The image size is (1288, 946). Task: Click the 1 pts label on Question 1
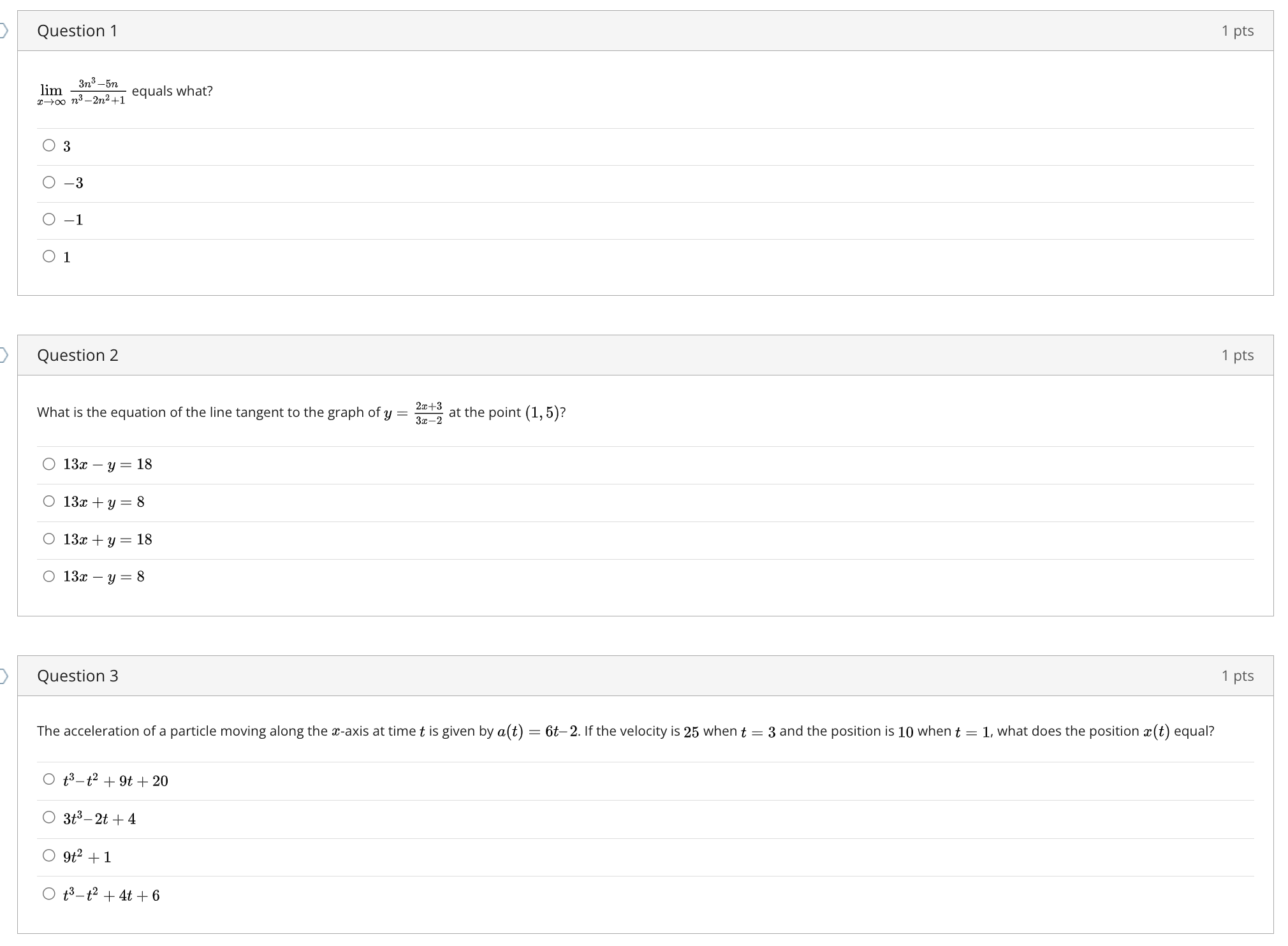click(1238, 30)
